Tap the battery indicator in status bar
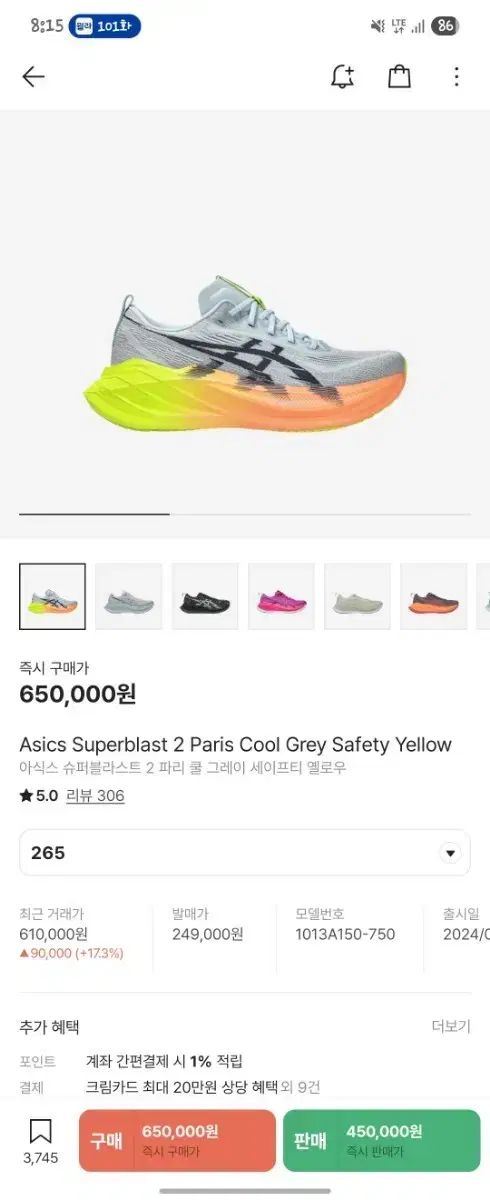The height and width of the screenshot is (1200, 490). coord(445,26)
